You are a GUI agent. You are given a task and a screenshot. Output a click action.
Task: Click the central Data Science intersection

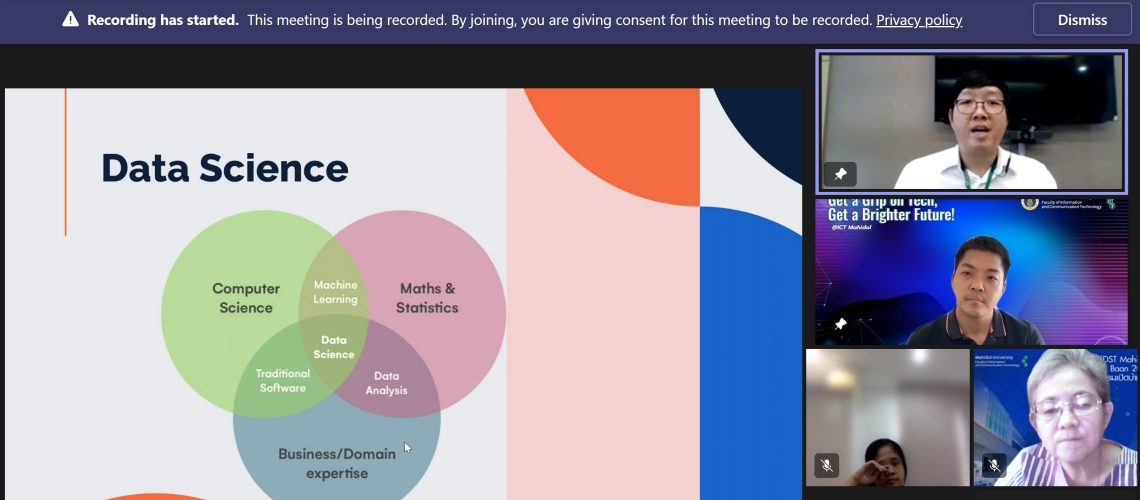pyautogui.click(x=334, y=347)
